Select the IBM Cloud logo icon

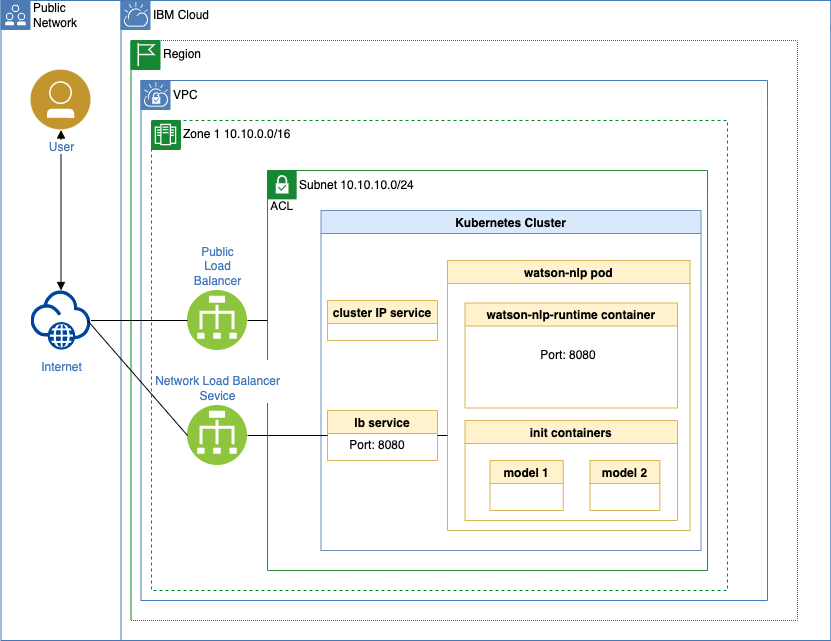coord(136,15)
